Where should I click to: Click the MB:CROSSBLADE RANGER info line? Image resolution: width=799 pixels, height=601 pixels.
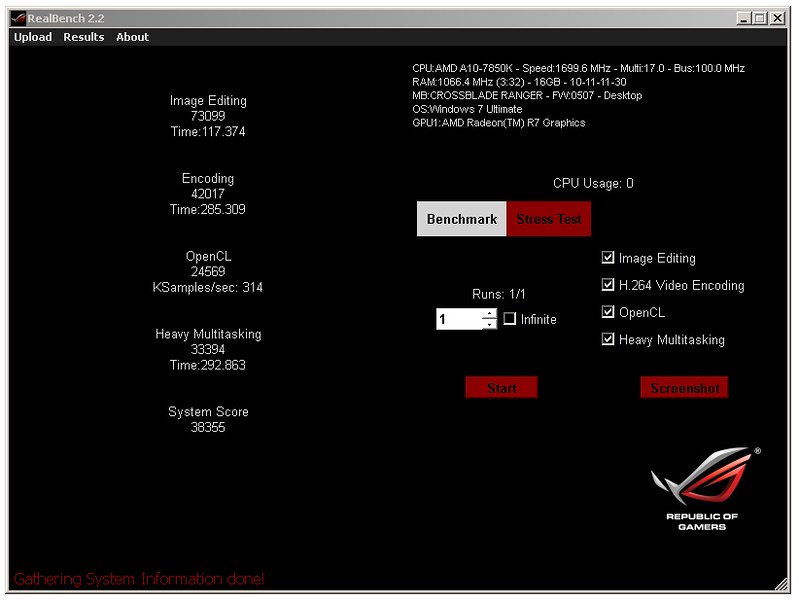[527, 95]
